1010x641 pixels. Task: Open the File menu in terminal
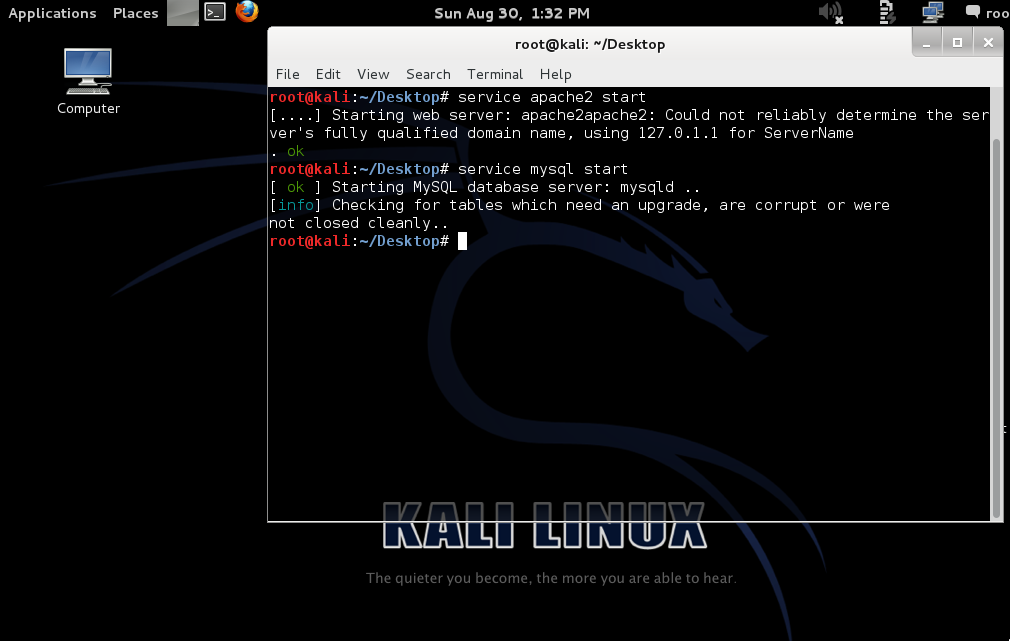(287, 74)
